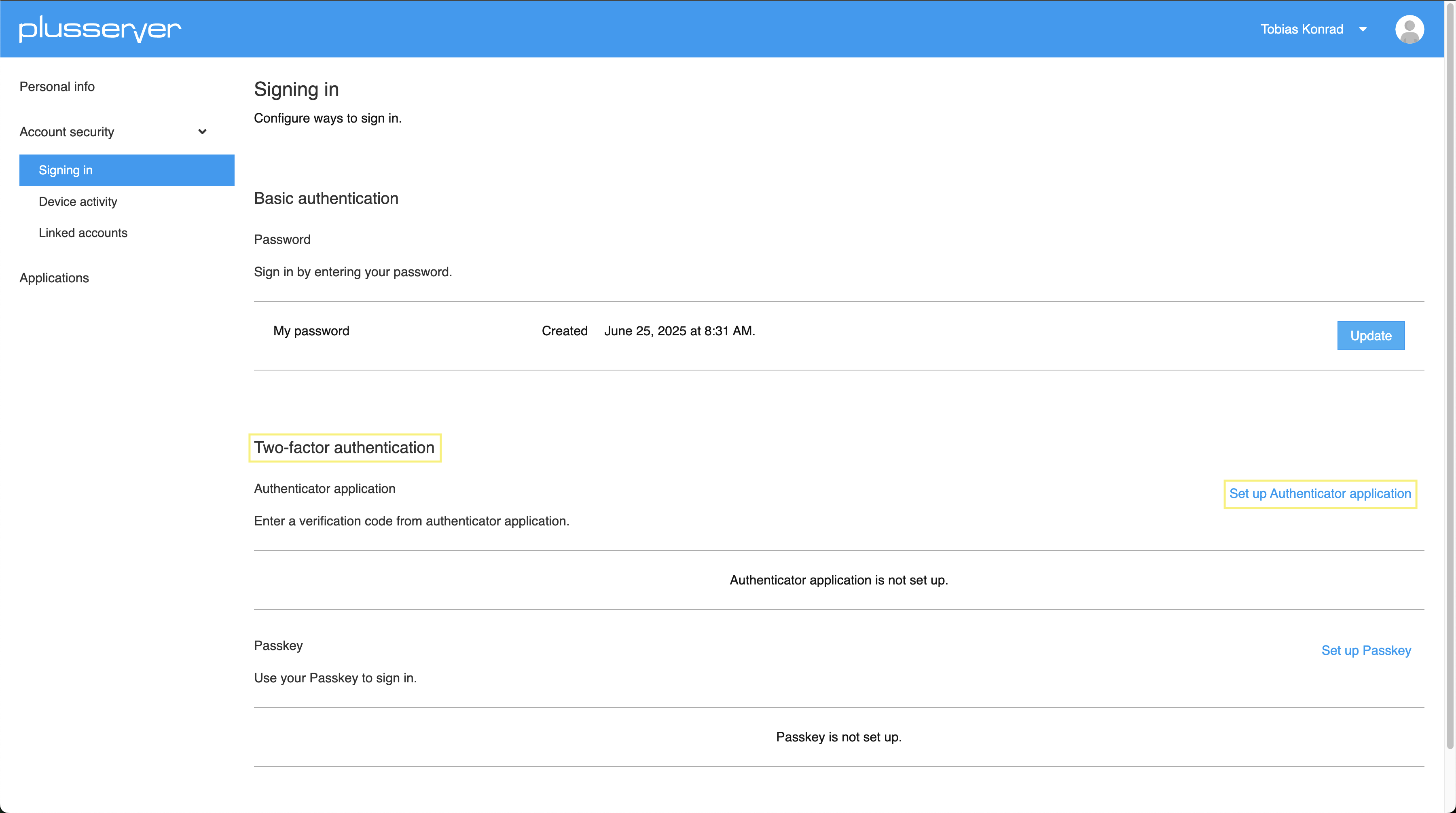
Task: Open the Applications section
Action: coord(54,277)
